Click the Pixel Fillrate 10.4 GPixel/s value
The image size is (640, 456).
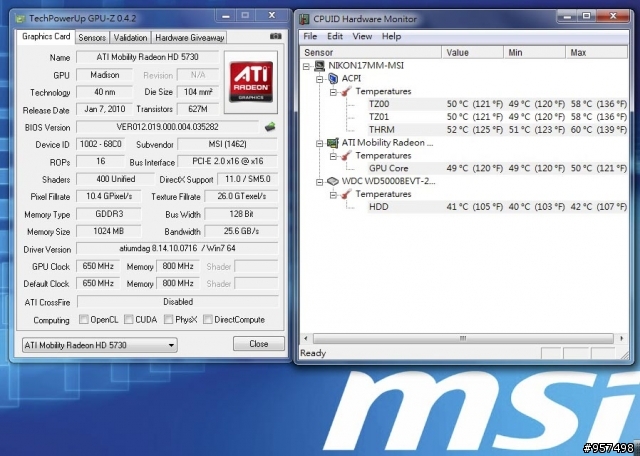click(109, 196)
